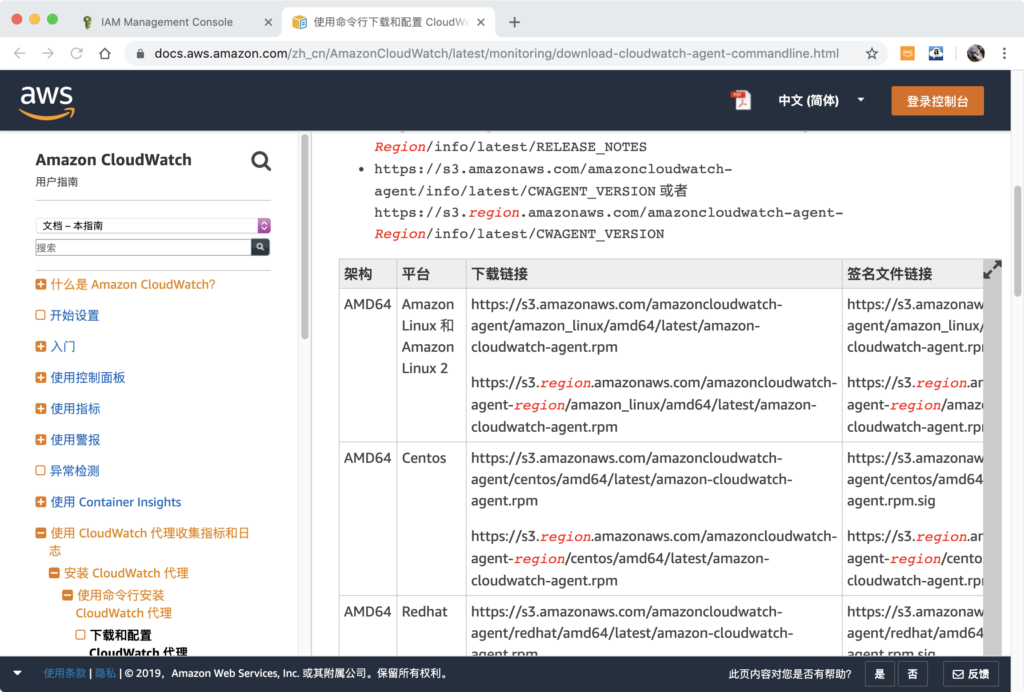Click the sidebar vertical scrollbar
Viewport: 1024px width, 692px height.
click(x=304, y=236)
